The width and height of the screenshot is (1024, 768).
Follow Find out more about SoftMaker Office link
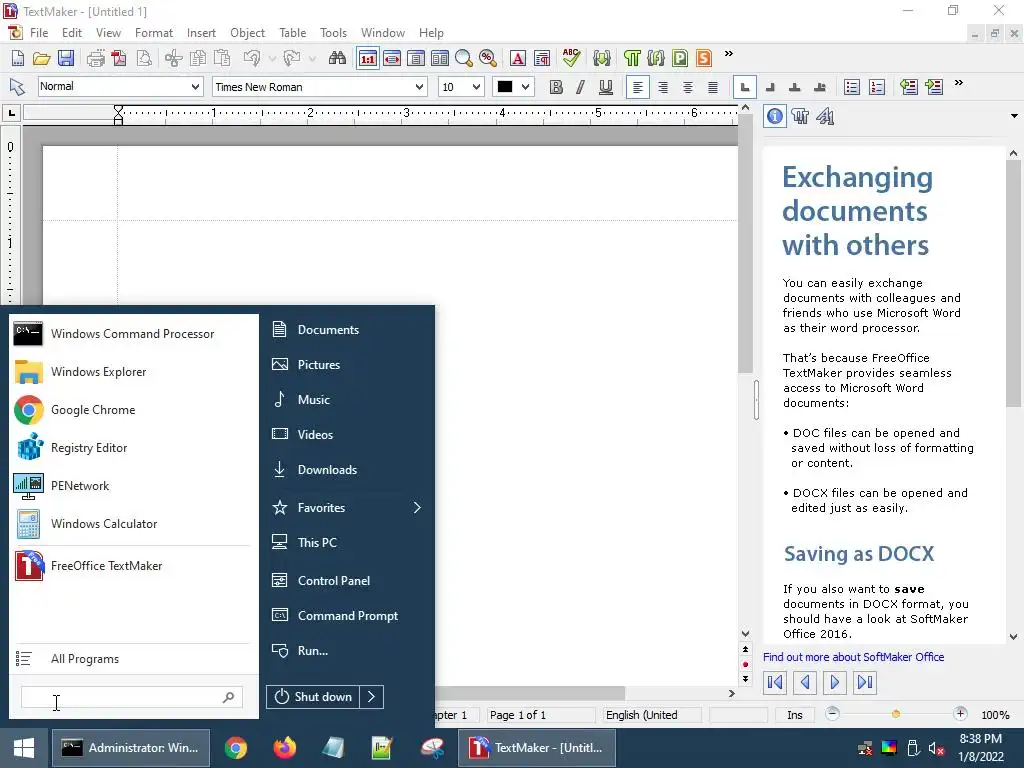tap(854, 657)
